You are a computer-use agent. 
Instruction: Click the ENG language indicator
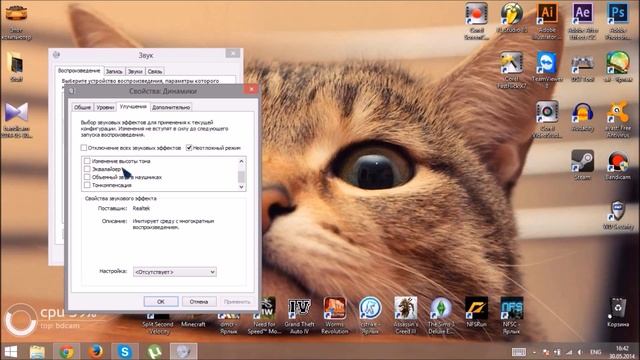point(596,352)
